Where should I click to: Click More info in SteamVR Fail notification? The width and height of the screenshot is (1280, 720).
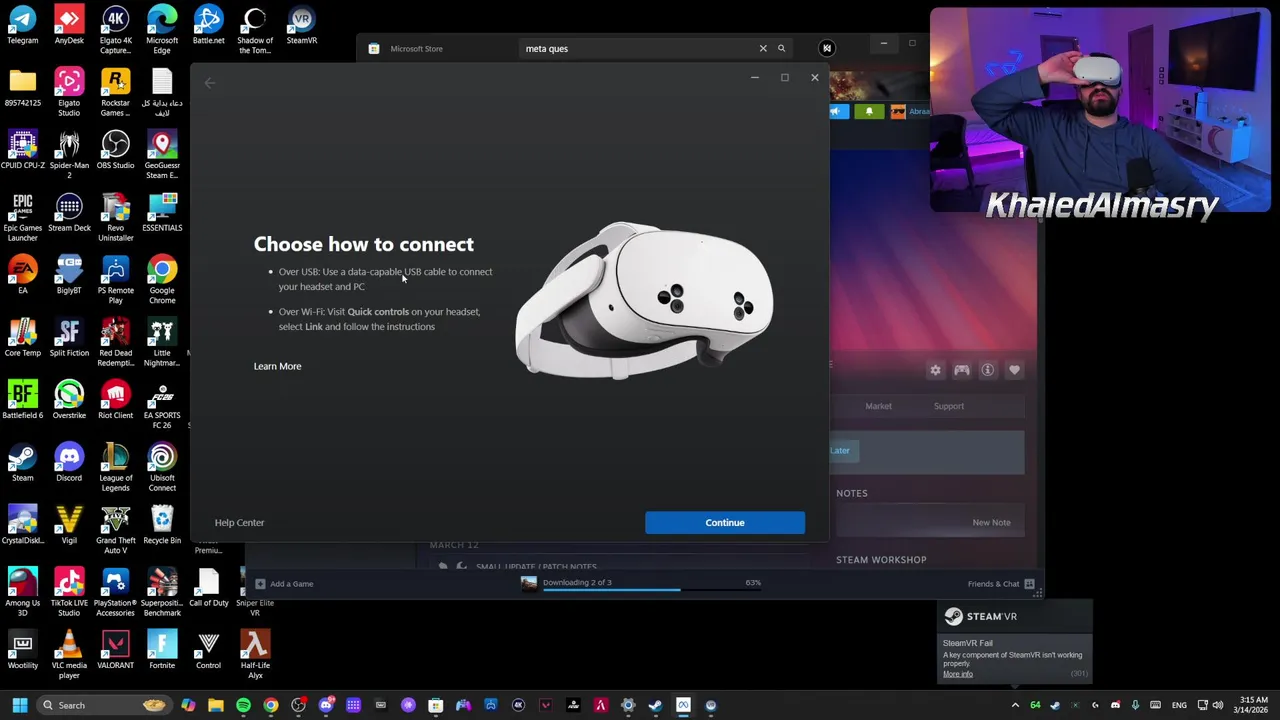point(957,674)
